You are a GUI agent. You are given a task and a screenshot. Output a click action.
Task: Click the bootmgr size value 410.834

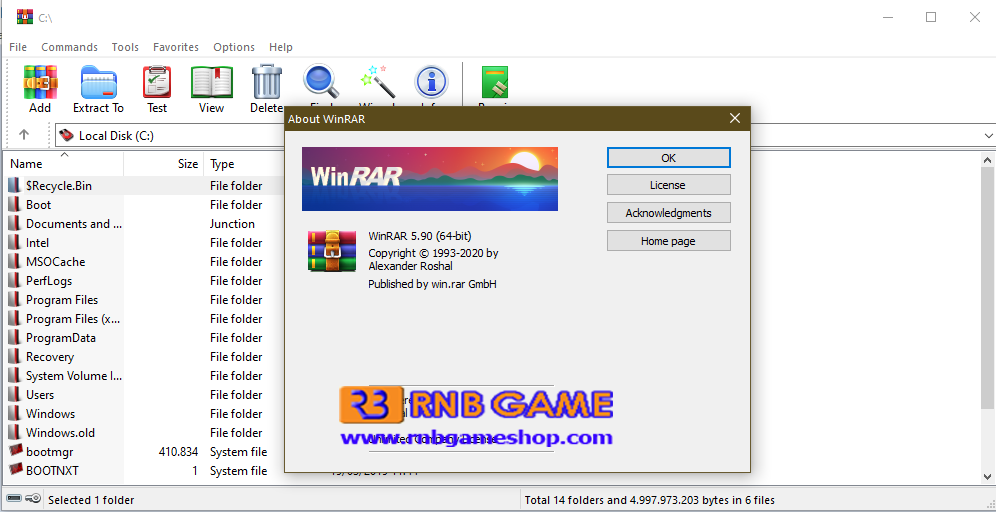(x=178, y=452)
